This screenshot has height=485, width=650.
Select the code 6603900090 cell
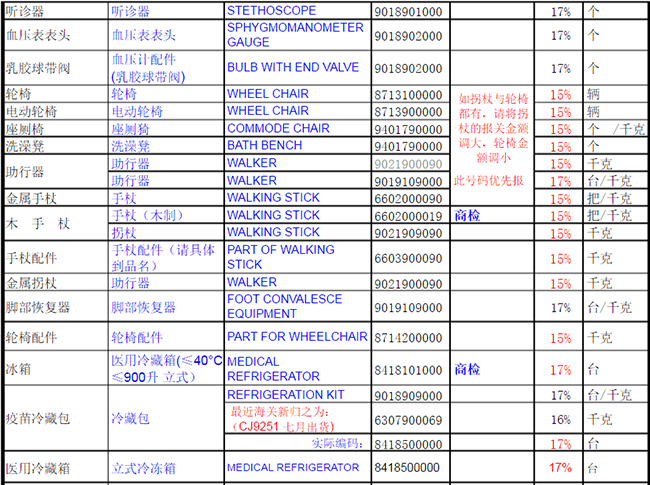pyautogui.click(x=407, y=257)
